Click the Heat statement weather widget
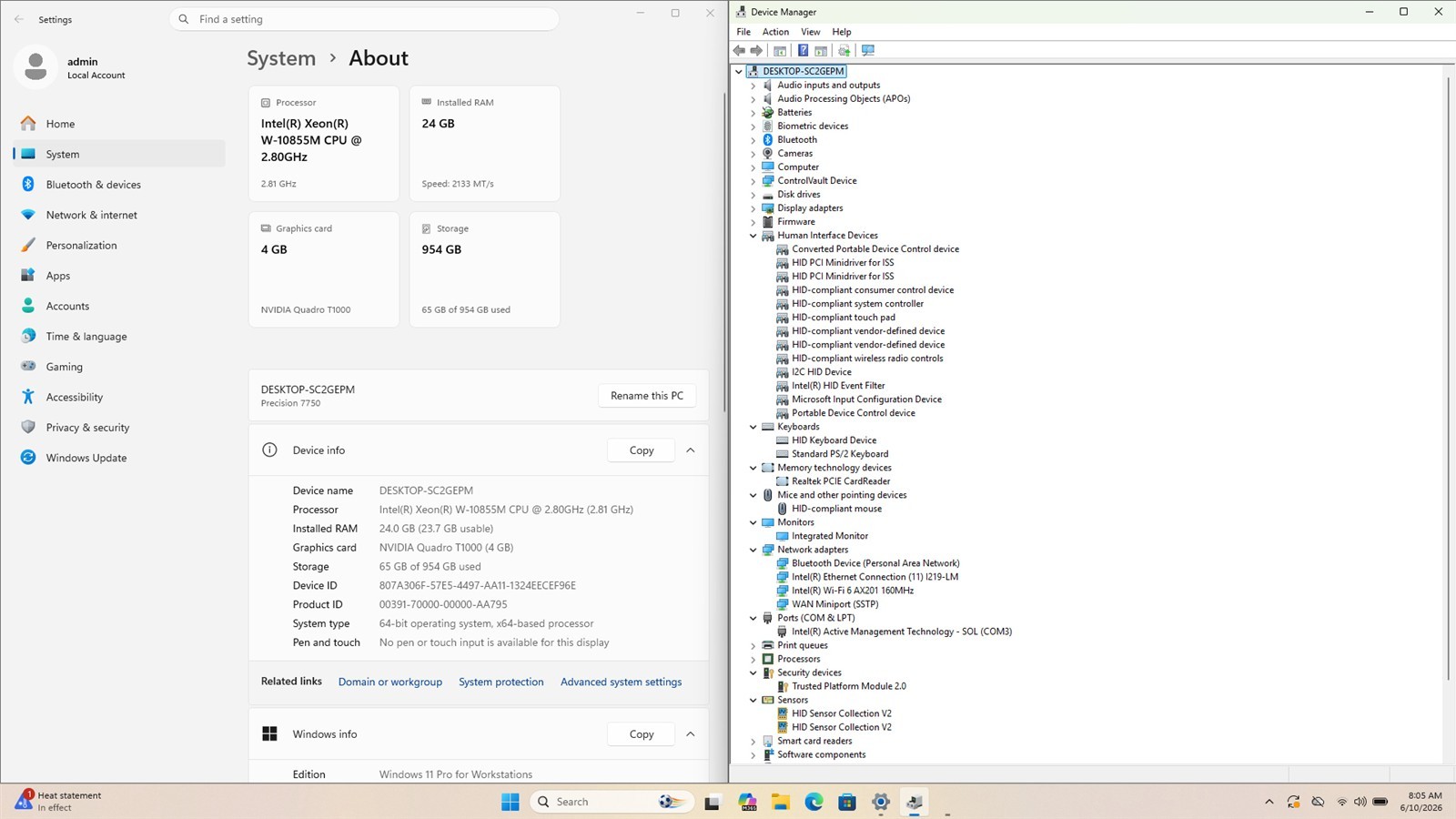 pos(59,802)
